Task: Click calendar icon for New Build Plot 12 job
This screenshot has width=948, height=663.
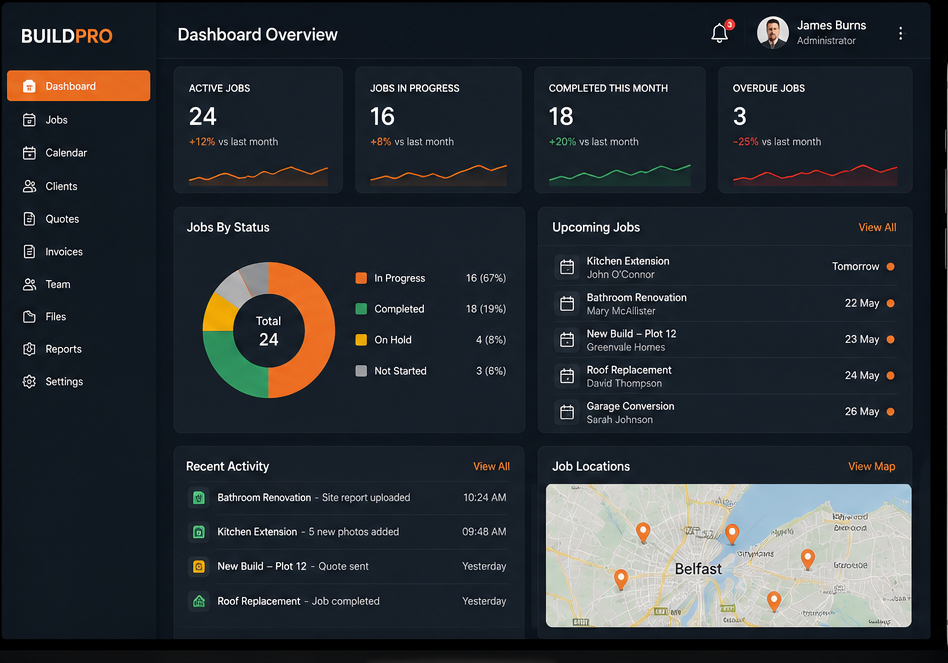Action: [x=567, y=340]
